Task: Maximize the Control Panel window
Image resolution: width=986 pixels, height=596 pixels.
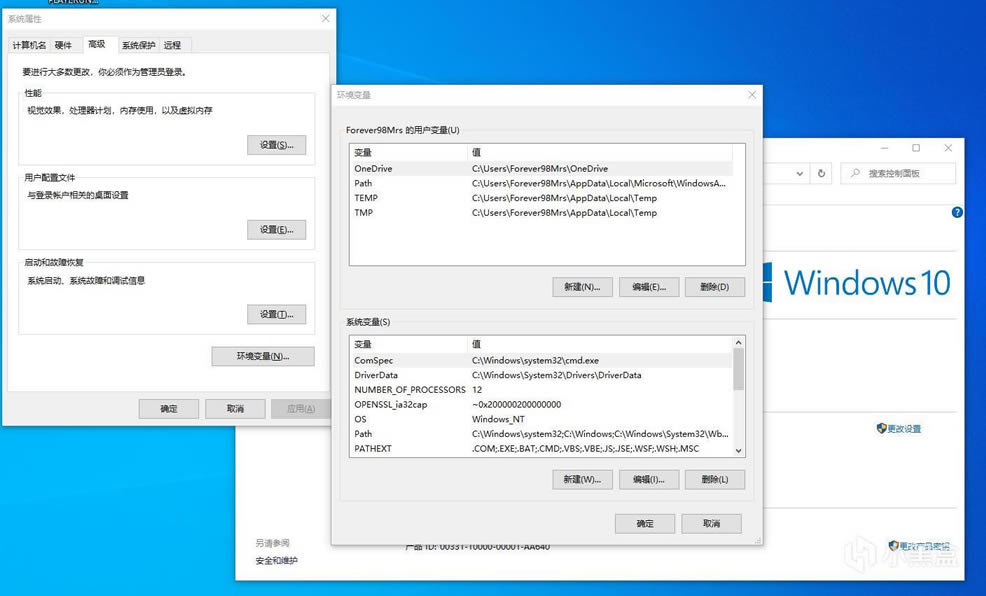Action: click(916, 148)
